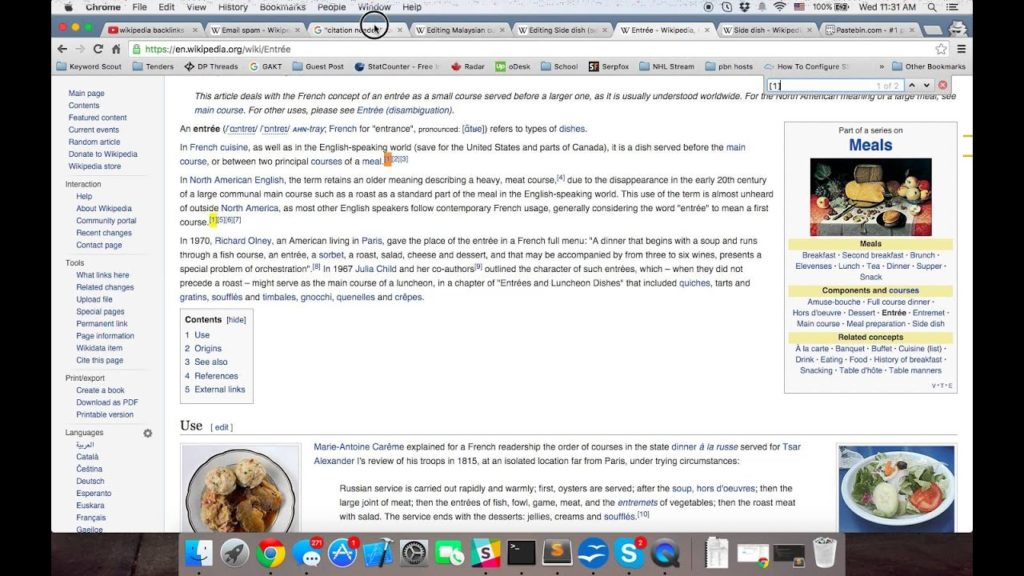The image size is (1024, 576).
Task: Open System Preferences in the Dock
Action: [413, 553]
